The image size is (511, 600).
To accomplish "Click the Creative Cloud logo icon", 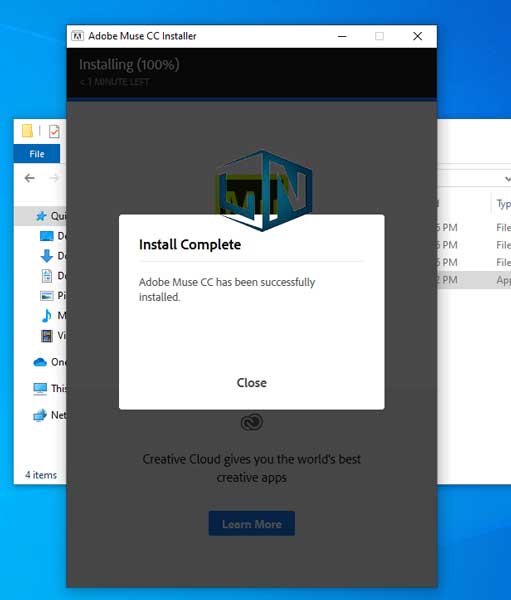I will pos(251,422).
